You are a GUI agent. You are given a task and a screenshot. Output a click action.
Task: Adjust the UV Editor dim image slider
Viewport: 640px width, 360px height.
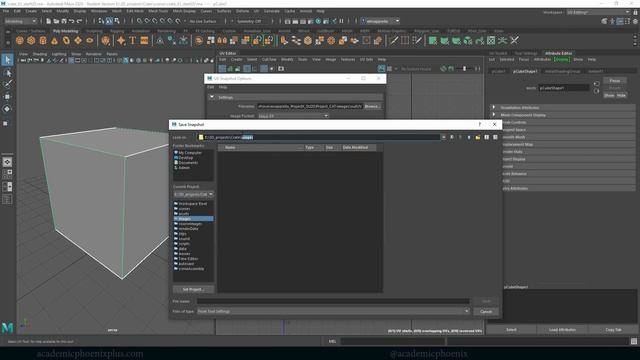pyautogui.click(x=464, y=69)
